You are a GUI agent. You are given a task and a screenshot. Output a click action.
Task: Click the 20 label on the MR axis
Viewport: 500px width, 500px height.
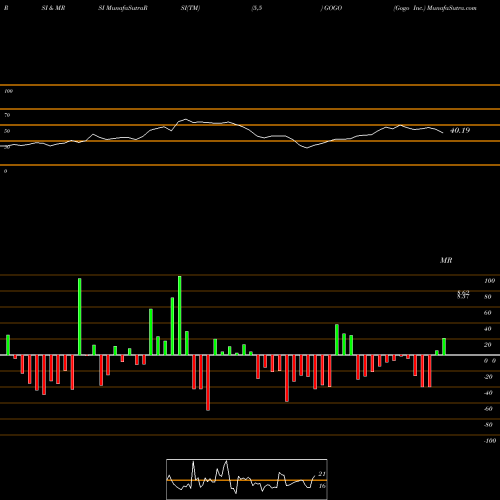pyautogui.click(x=487, y=345)
